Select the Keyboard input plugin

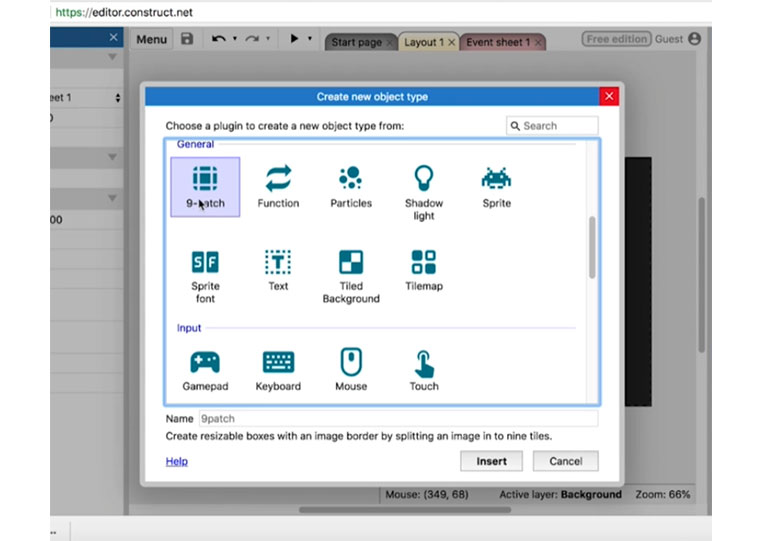[x=278, y=371]
